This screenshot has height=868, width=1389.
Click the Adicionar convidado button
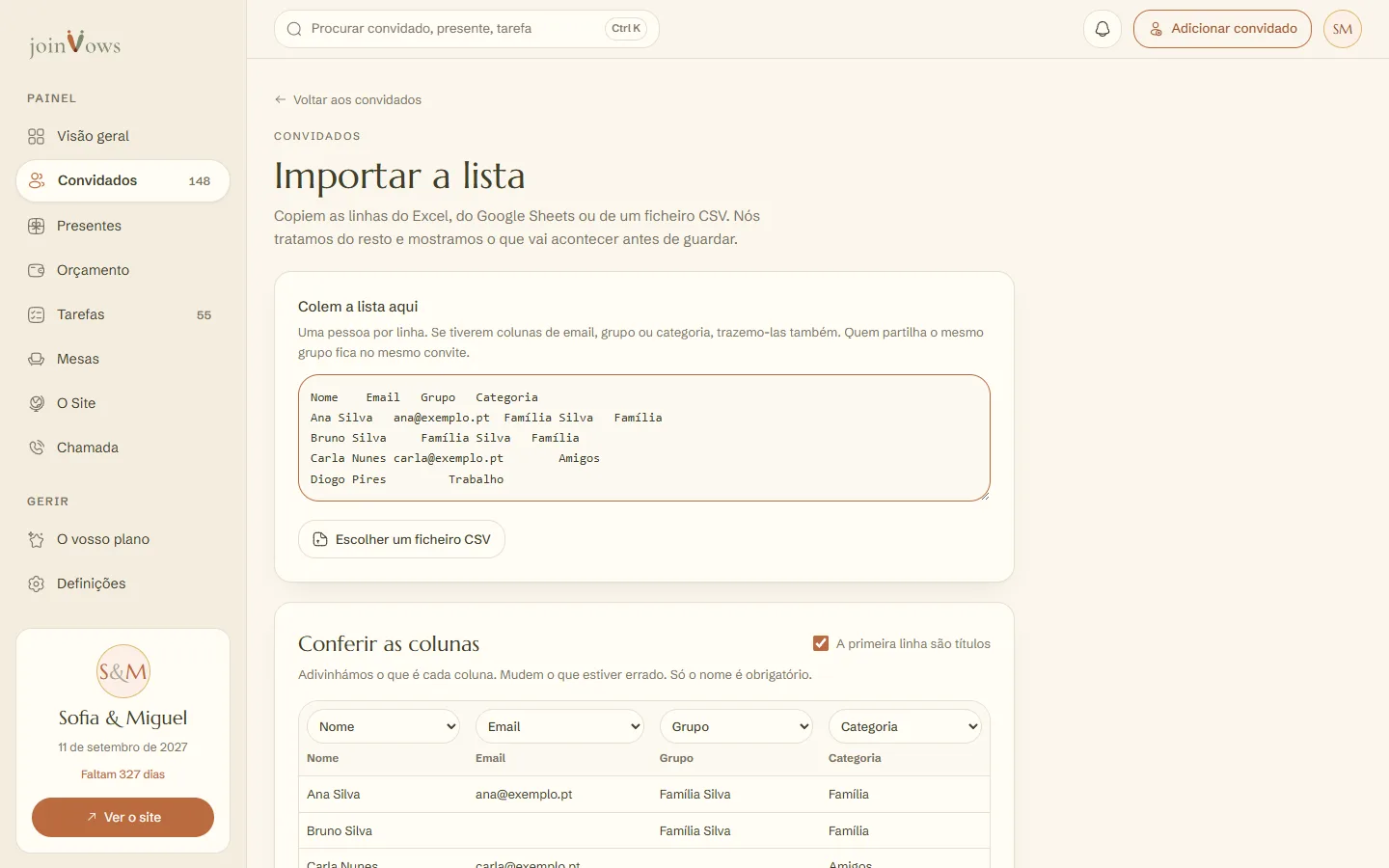(x=1222, y=29)
